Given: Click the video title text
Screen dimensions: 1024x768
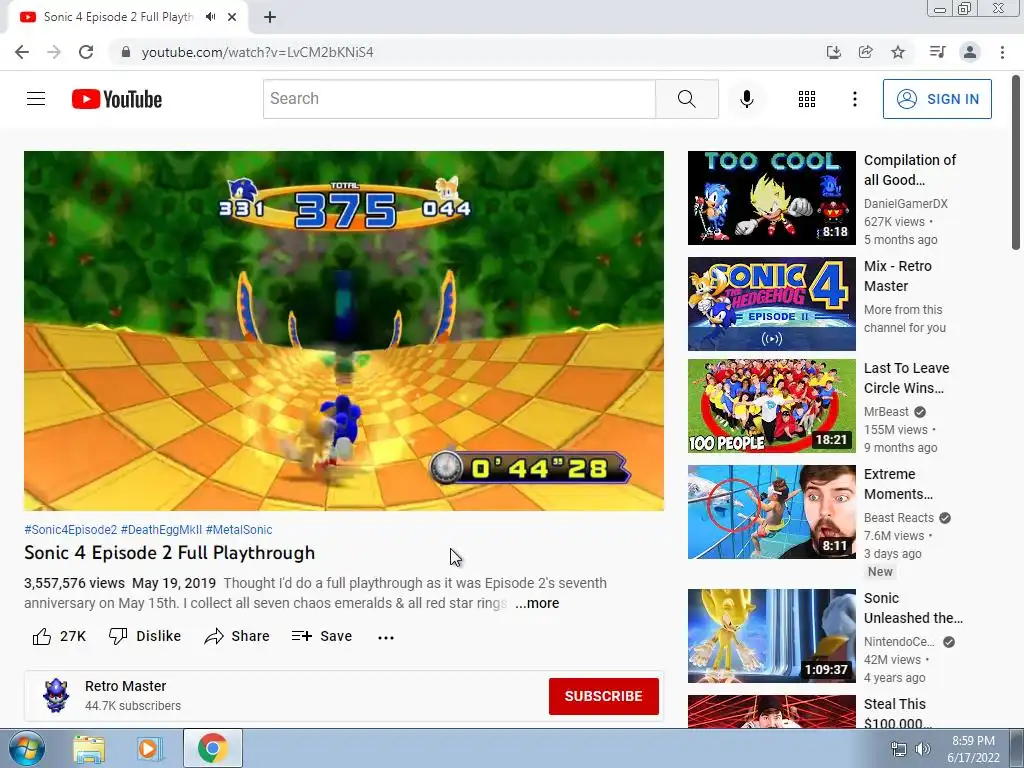Looking at the screenshot, I should point(170,553).
